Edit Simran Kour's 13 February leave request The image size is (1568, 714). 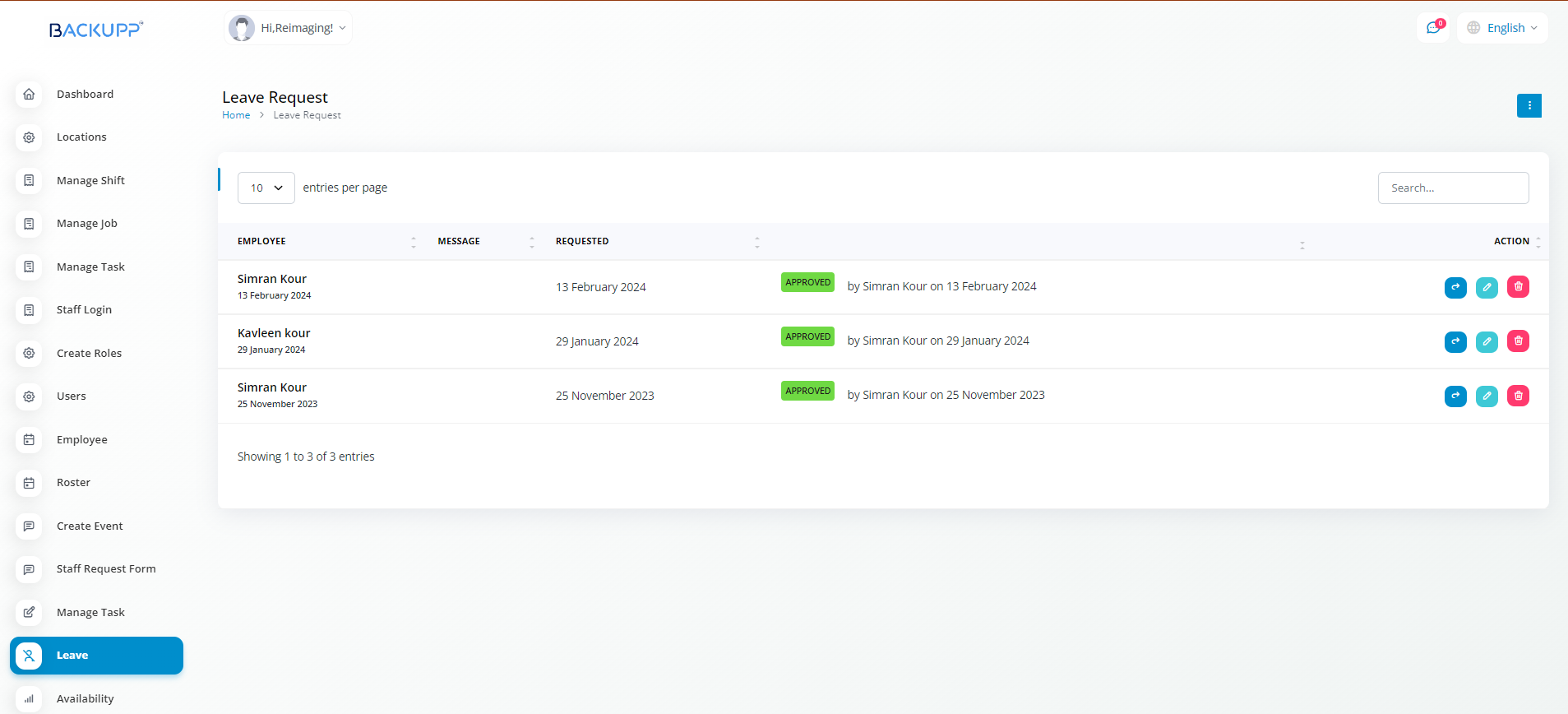[x=1487, y=287]
